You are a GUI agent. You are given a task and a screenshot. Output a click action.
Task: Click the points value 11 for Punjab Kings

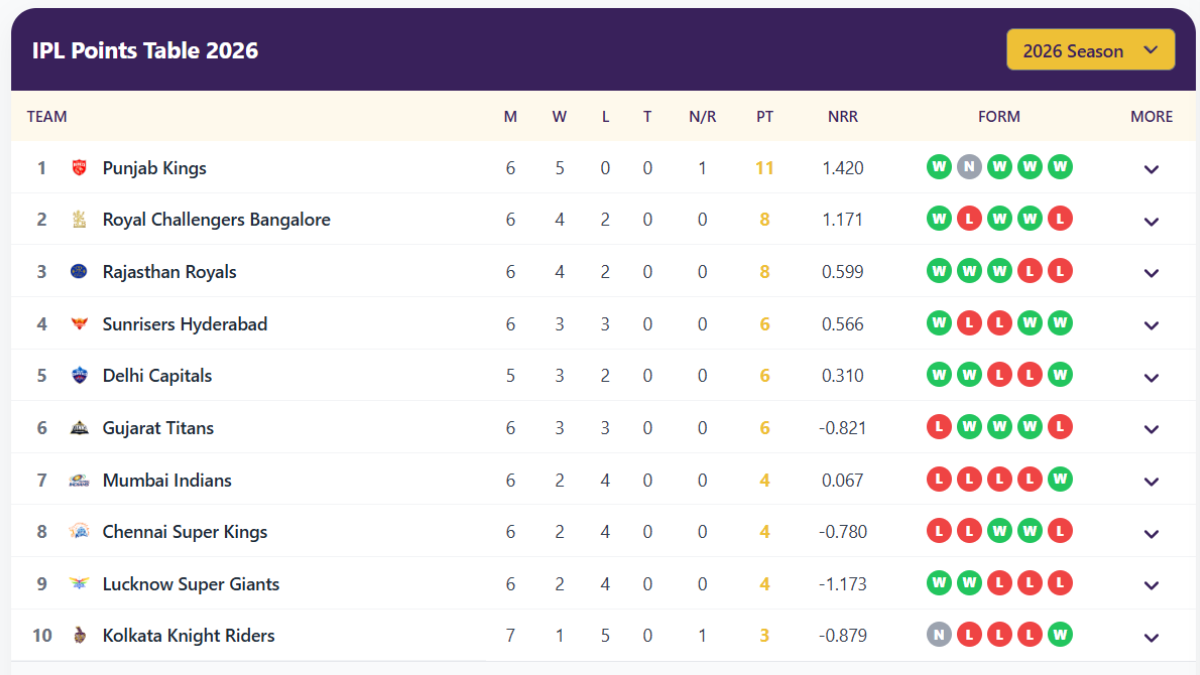[764, 168]
